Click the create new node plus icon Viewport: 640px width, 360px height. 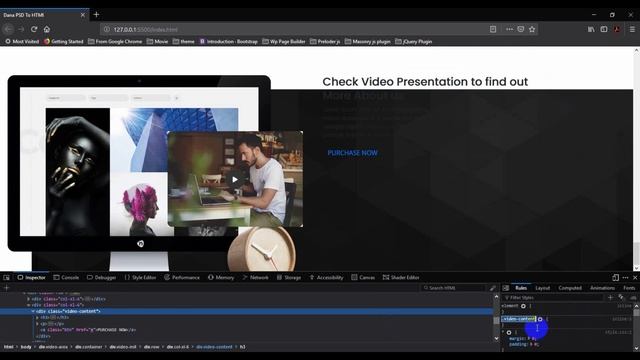(6, 288)
